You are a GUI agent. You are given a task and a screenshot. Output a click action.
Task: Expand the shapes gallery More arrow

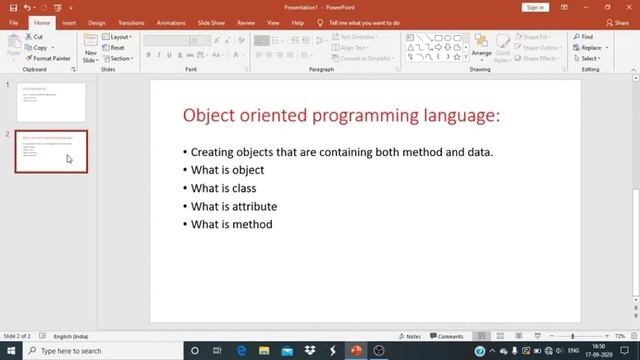point(466,57)
